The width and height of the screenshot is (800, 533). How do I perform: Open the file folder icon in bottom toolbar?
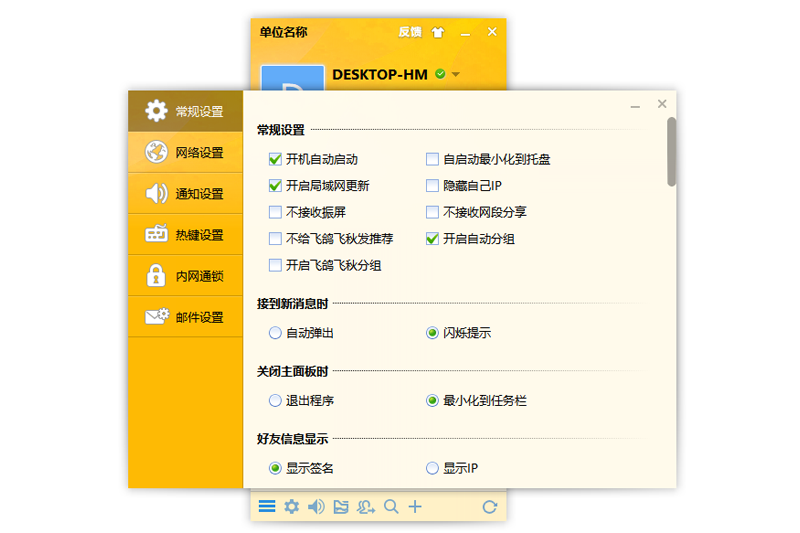point(341,507)
